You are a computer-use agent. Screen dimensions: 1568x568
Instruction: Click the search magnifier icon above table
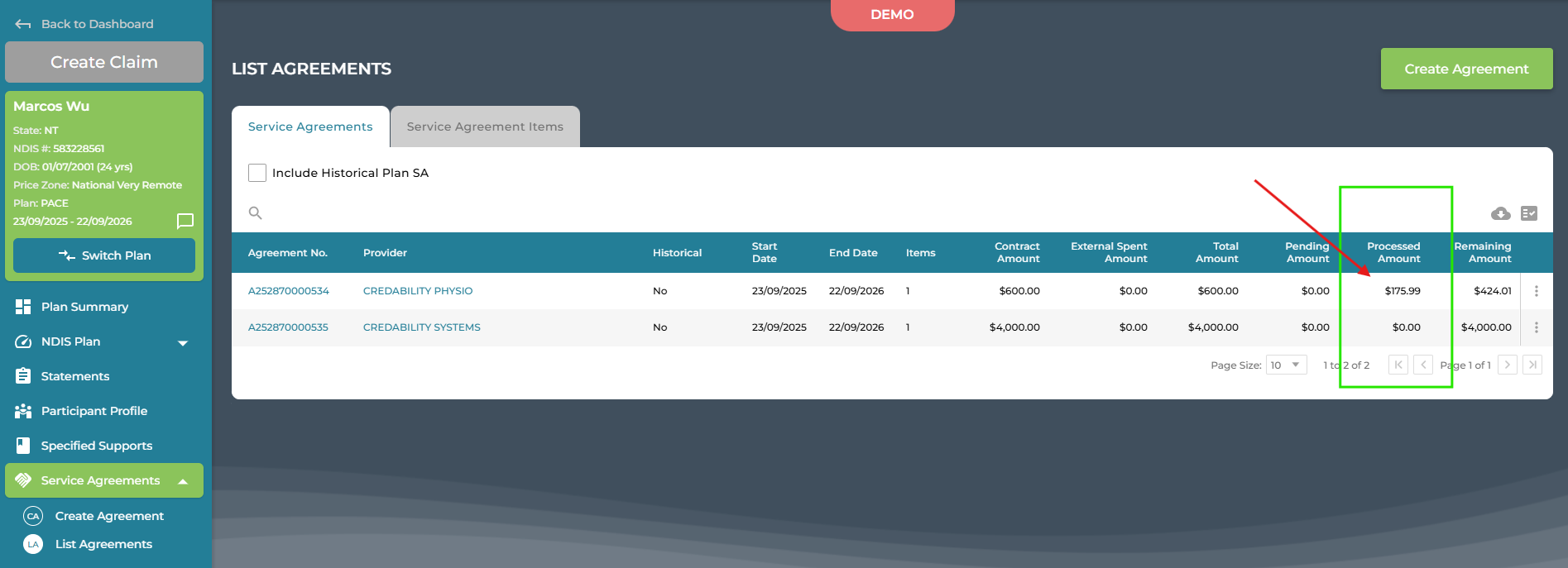(x=256, y=213)
